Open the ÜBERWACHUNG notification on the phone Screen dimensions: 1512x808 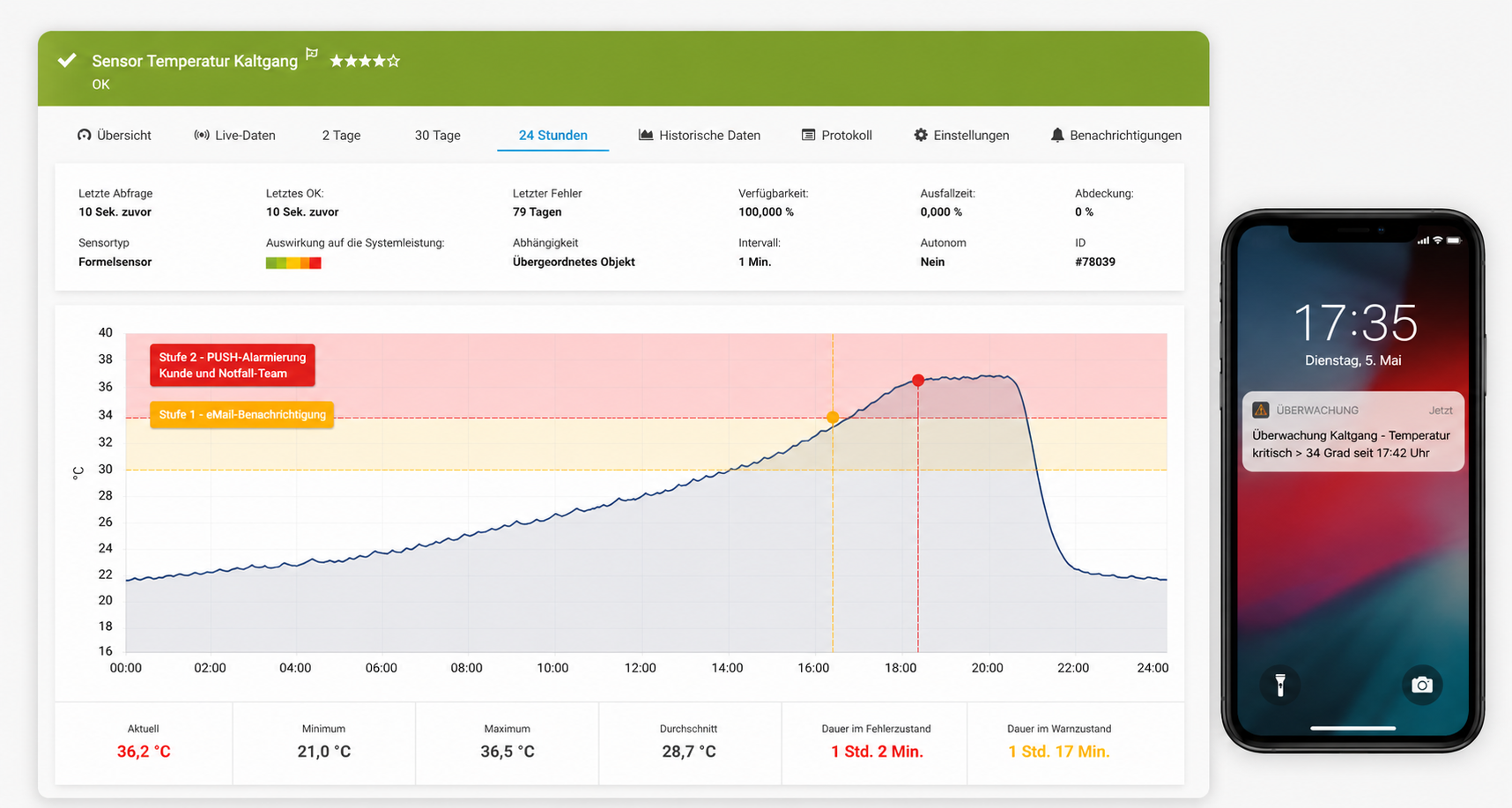coord(1353,432)
